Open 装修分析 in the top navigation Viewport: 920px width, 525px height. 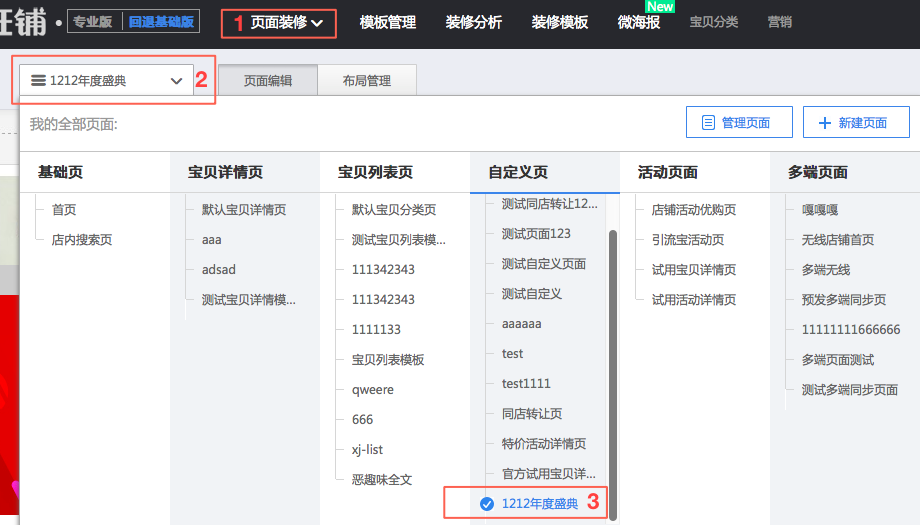pos(474,22)
